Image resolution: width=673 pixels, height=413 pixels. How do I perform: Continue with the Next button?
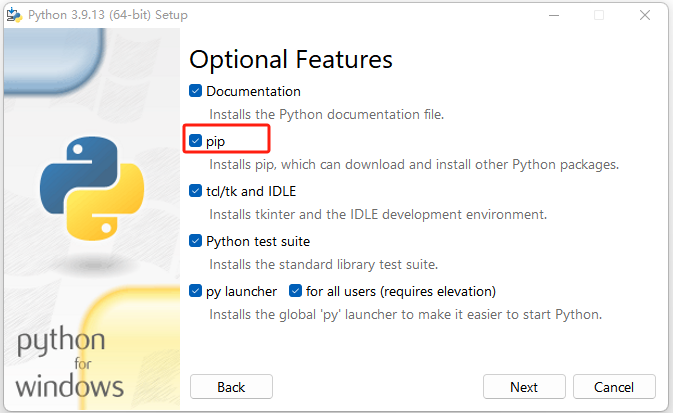point(523,387)
